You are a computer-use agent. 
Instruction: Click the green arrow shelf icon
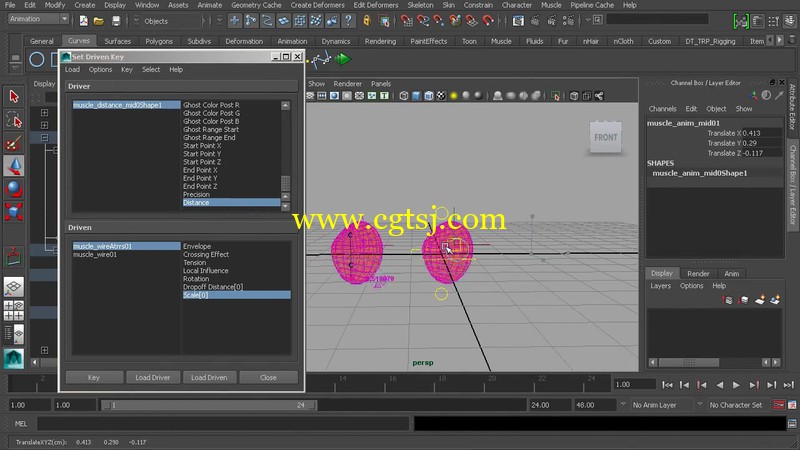click(x=343, y=59)
